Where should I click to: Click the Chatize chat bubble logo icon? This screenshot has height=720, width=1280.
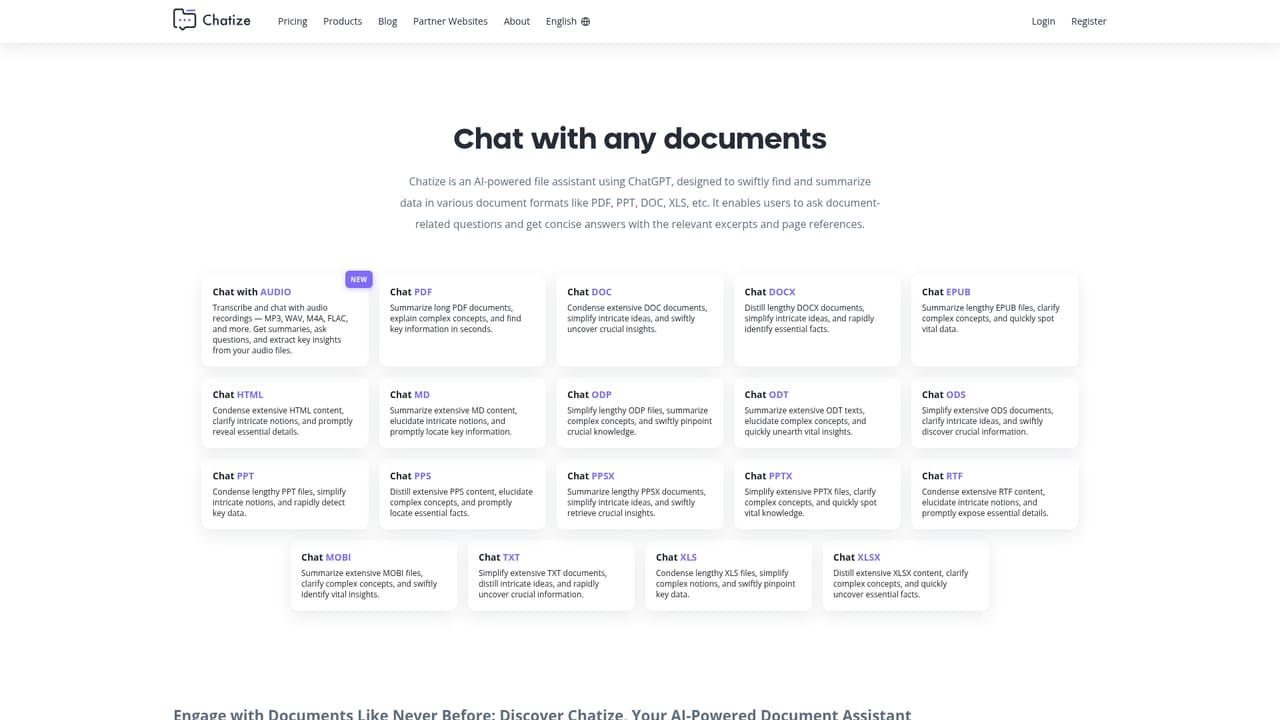coord(184,20)
